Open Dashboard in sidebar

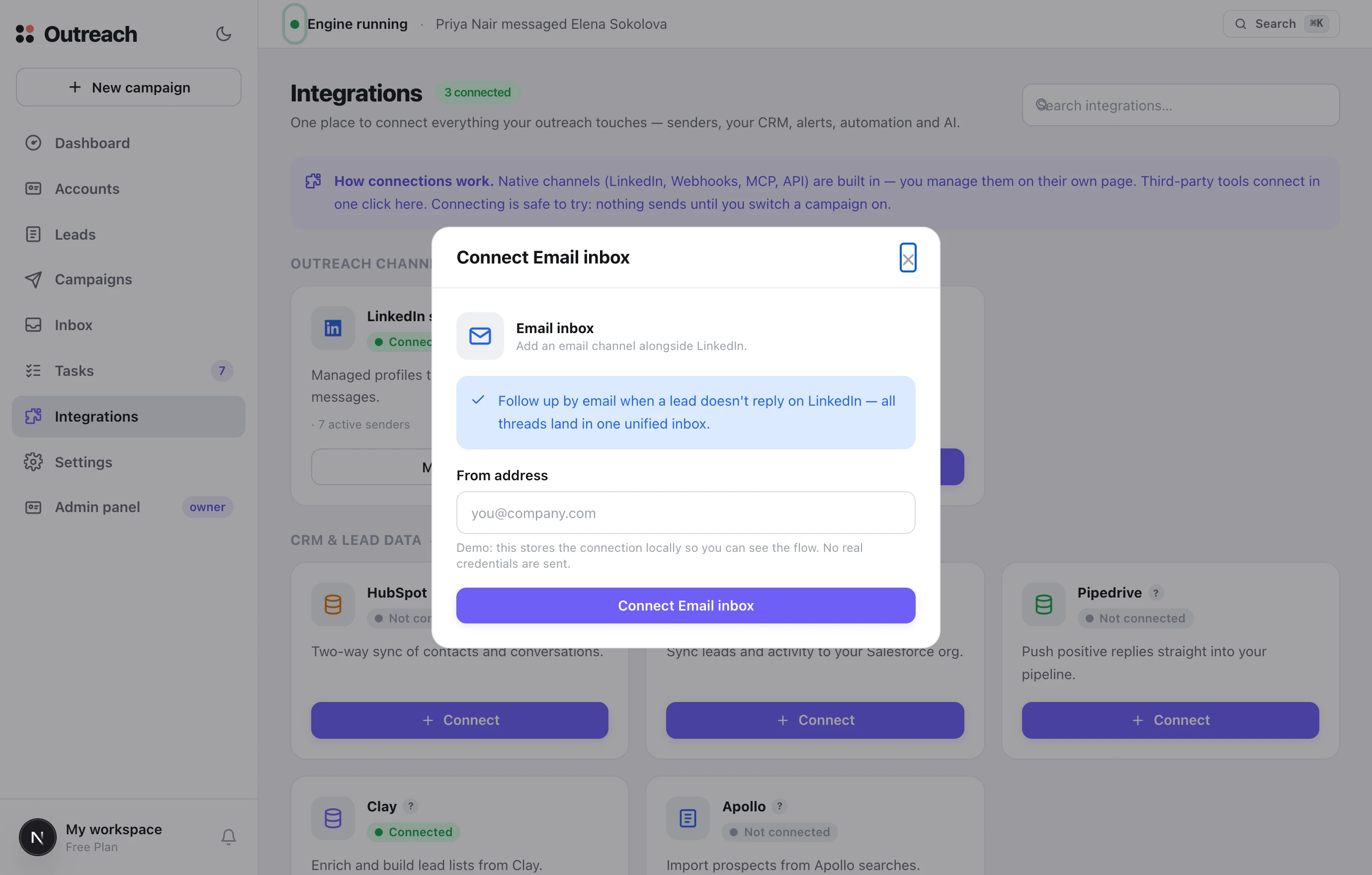click(129, 142)
